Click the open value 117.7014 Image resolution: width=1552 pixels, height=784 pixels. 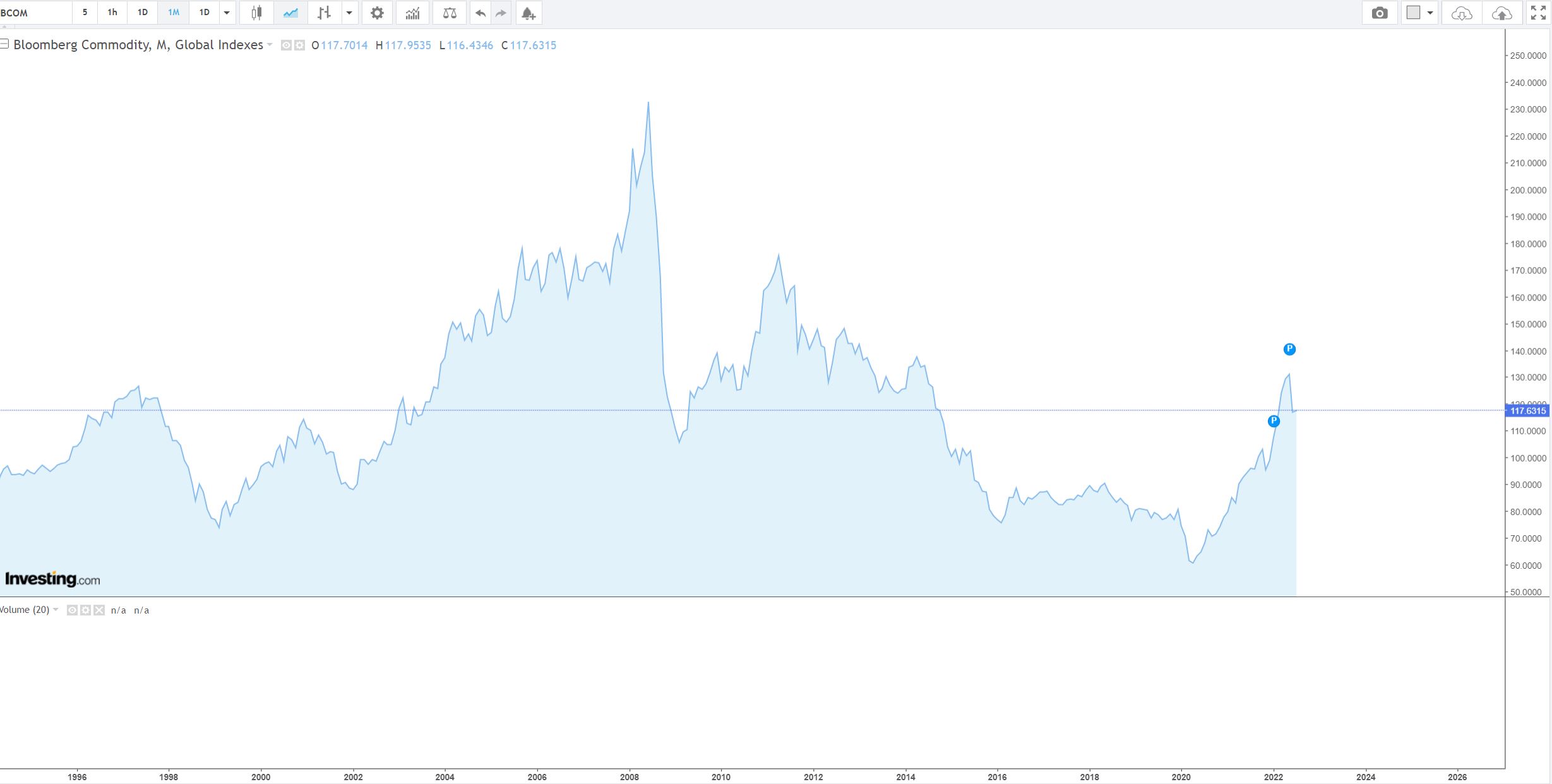coord(344,45)
